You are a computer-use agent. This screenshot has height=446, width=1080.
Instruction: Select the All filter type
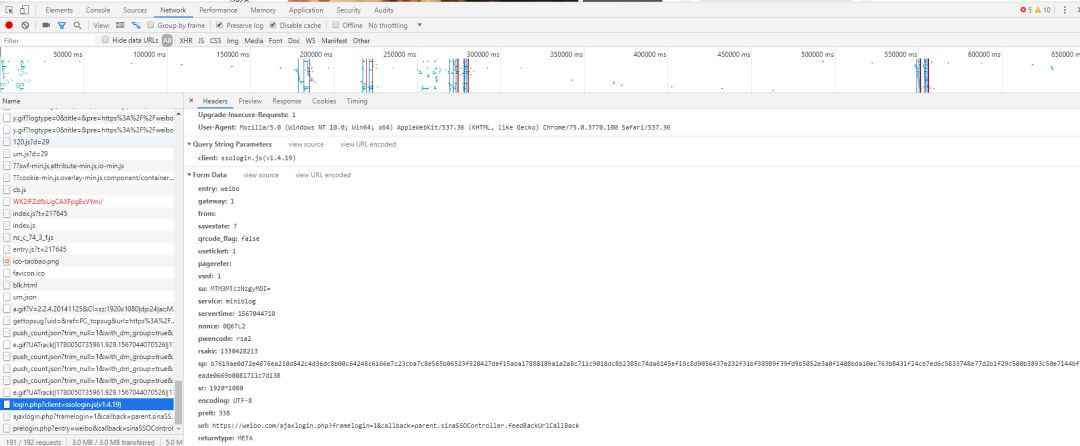167,41
